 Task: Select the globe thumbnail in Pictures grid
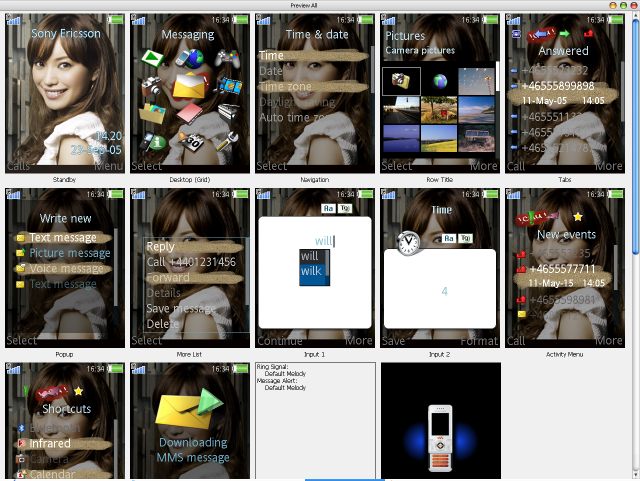[440, 81]
